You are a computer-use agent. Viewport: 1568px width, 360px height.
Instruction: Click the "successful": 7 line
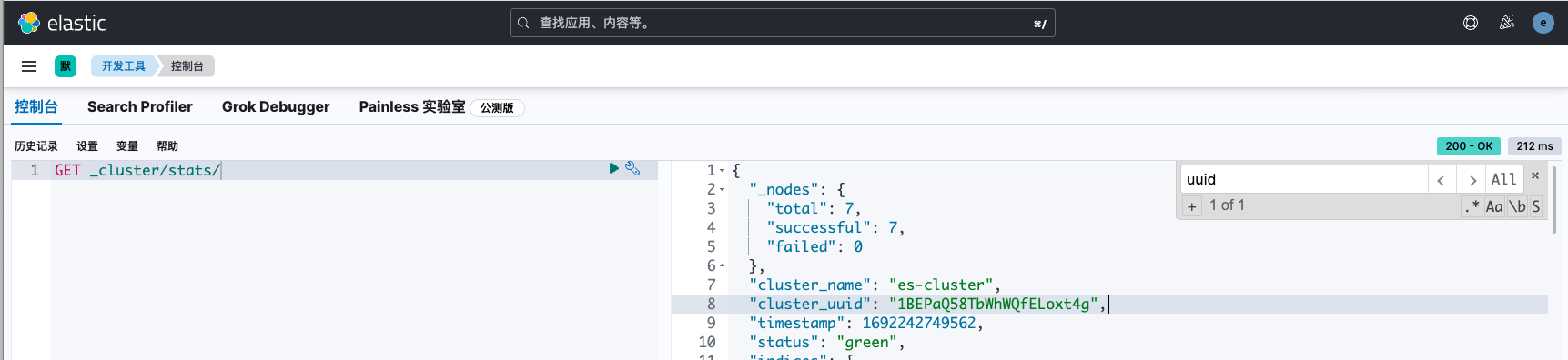click(x=835, y=228)
